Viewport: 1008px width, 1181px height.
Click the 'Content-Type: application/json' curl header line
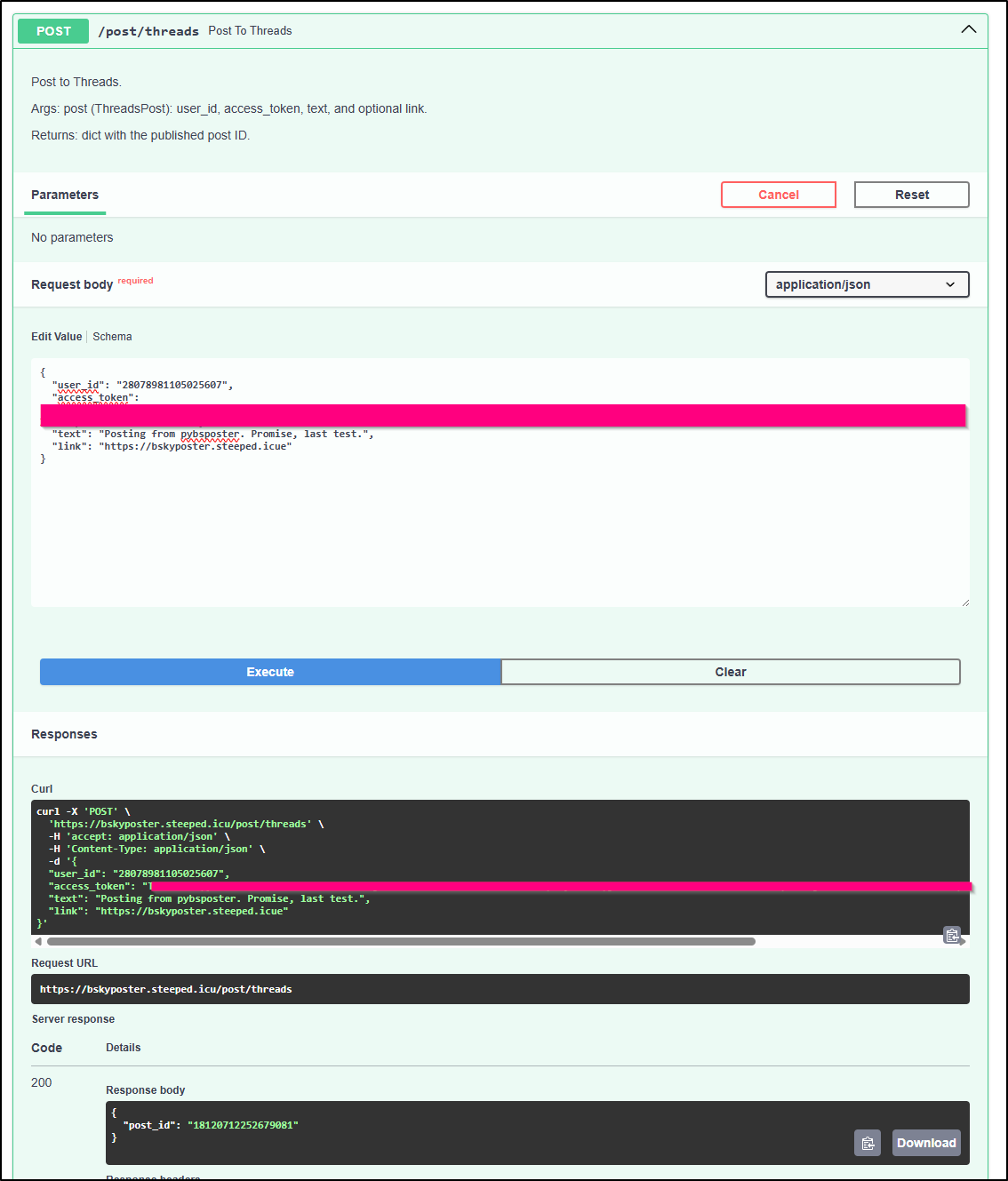click(157, 849)
